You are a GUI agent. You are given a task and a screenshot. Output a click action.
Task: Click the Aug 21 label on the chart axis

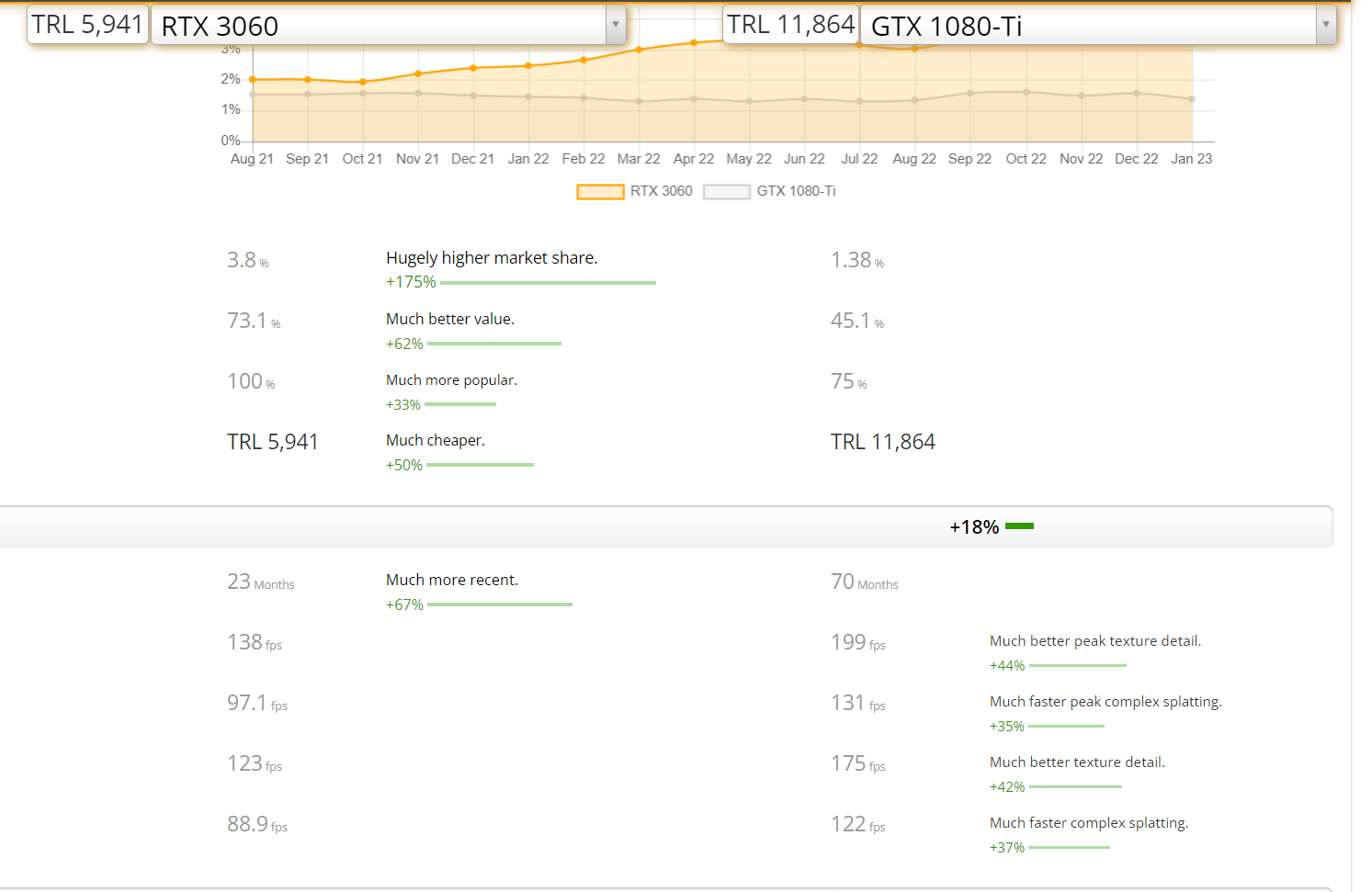[252, 159]
